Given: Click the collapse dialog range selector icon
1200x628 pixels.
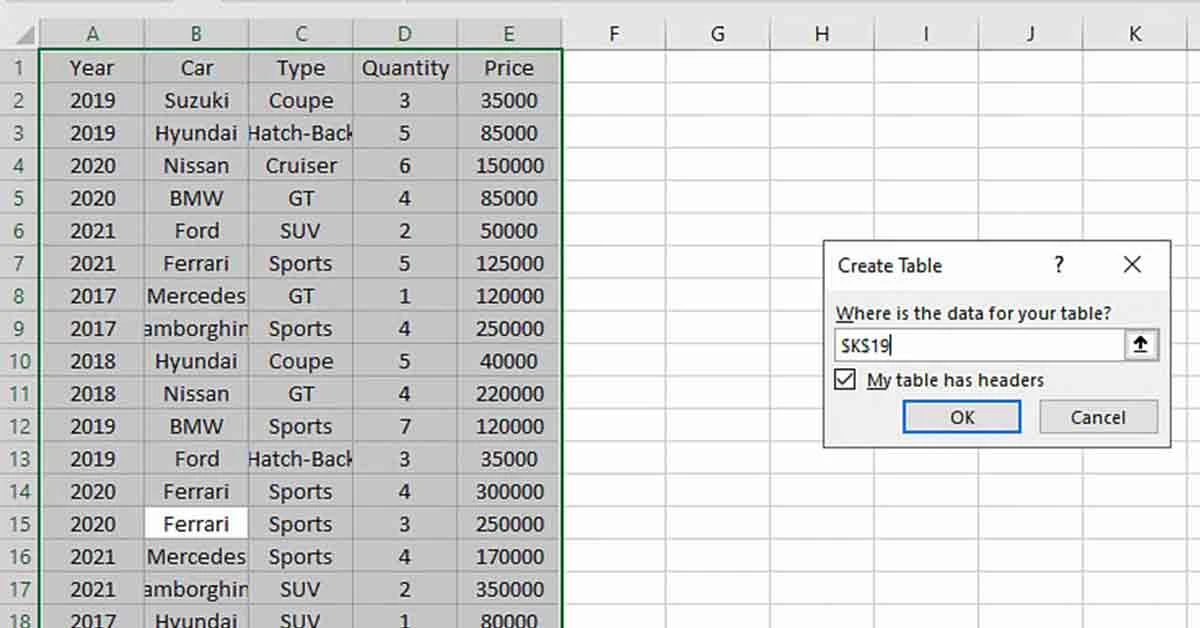Looking at the screenshot, I should click(1140, 343).
